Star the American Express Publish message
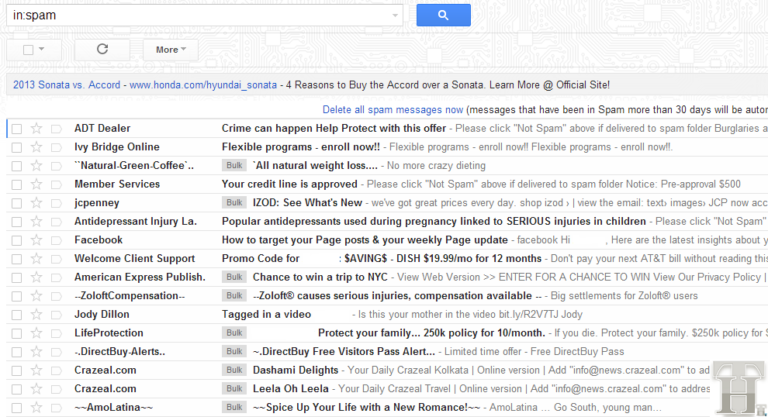Viewport: 768px width, 417px height. [36, 277]
